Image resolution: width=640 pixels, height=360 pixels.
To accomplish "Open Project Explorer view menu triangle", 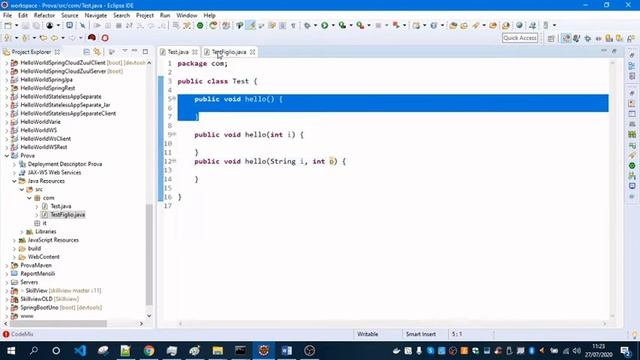I will coord(124,51).
